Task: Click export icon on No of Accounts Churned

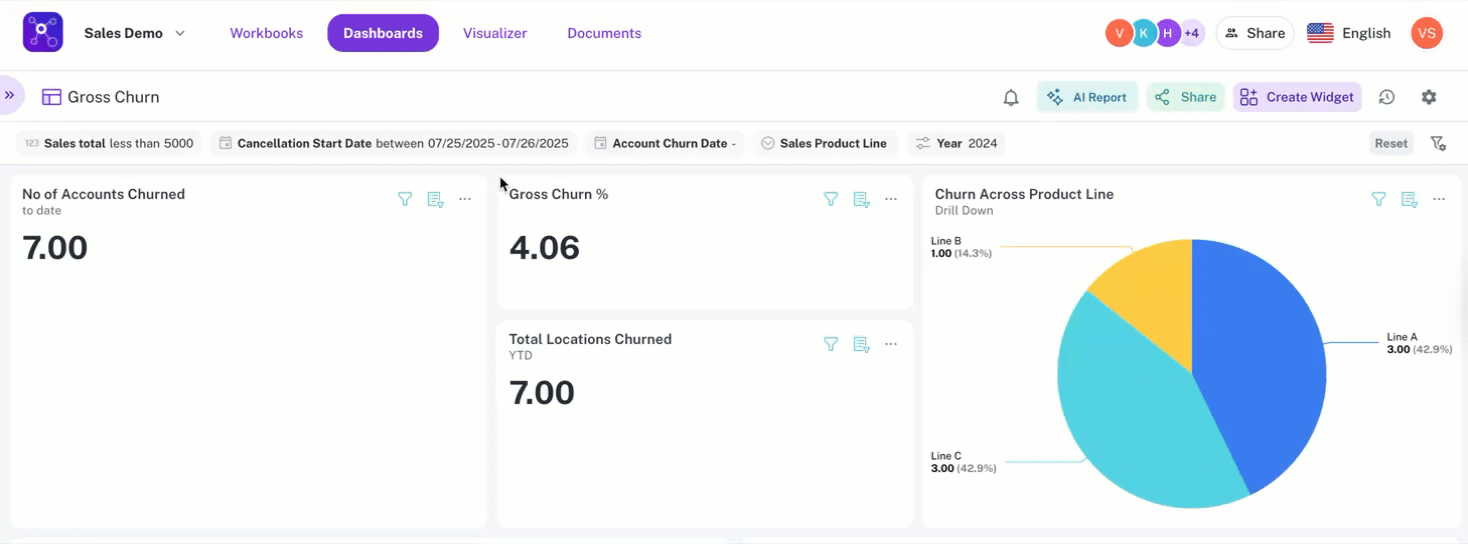Action: click(x=435, y=199)
